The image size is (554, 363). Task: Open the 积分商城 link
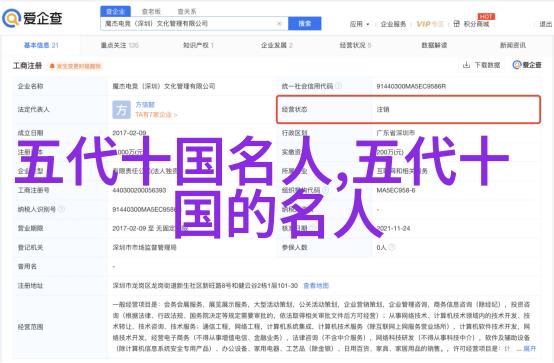point(476,24)
